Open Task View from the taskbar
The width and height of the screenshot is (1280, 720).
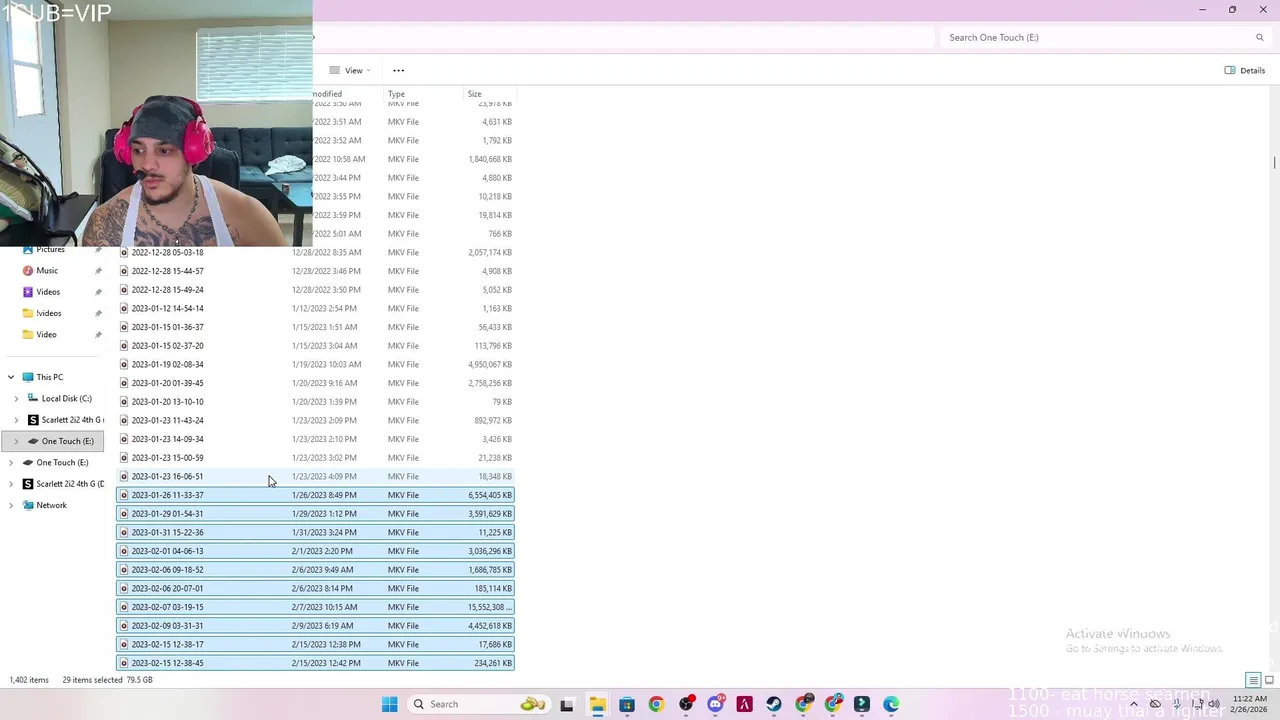coord(567,704)
